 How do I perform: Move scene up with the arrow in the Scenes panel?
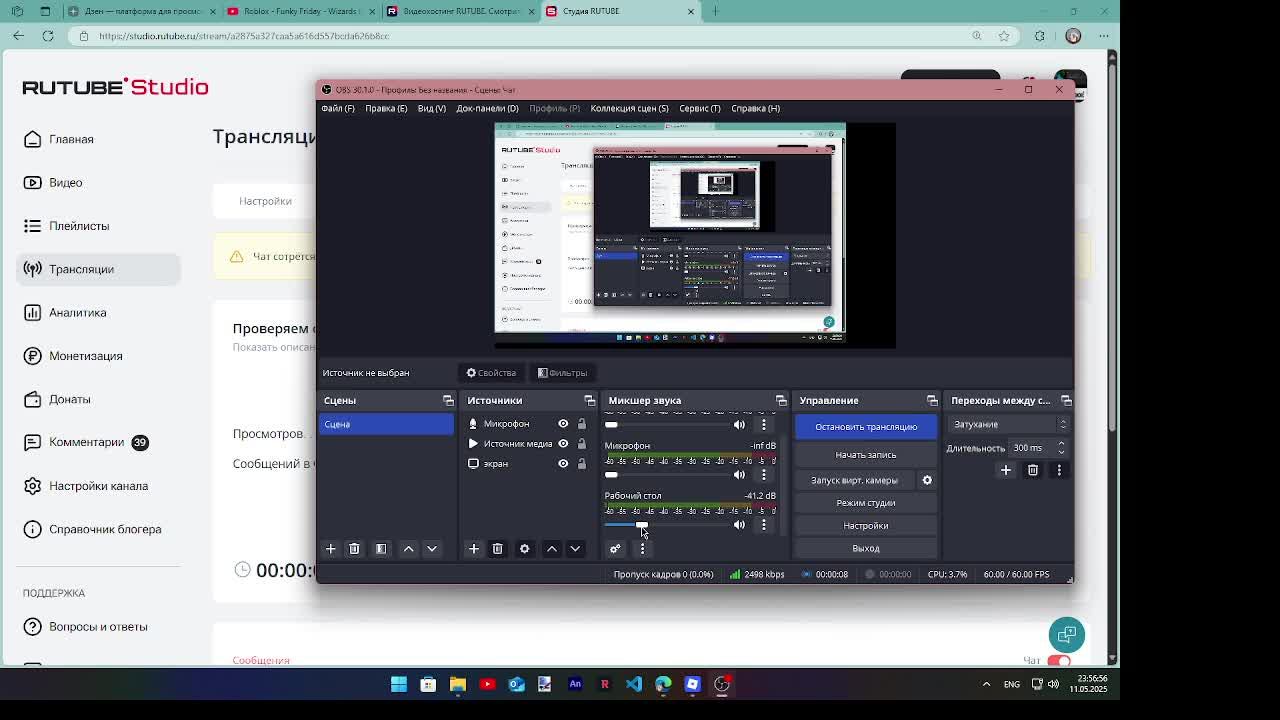coord(408,549)
